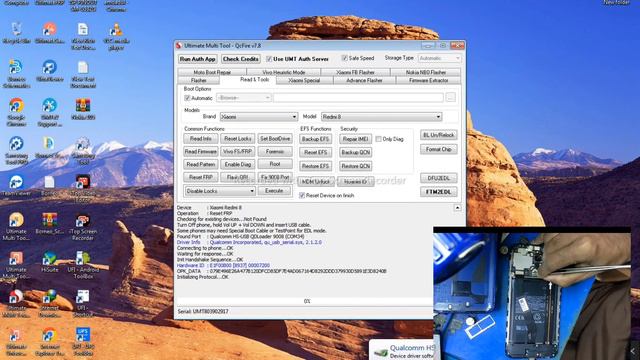Click the 'Driver Info' log line

click(249, 242)
